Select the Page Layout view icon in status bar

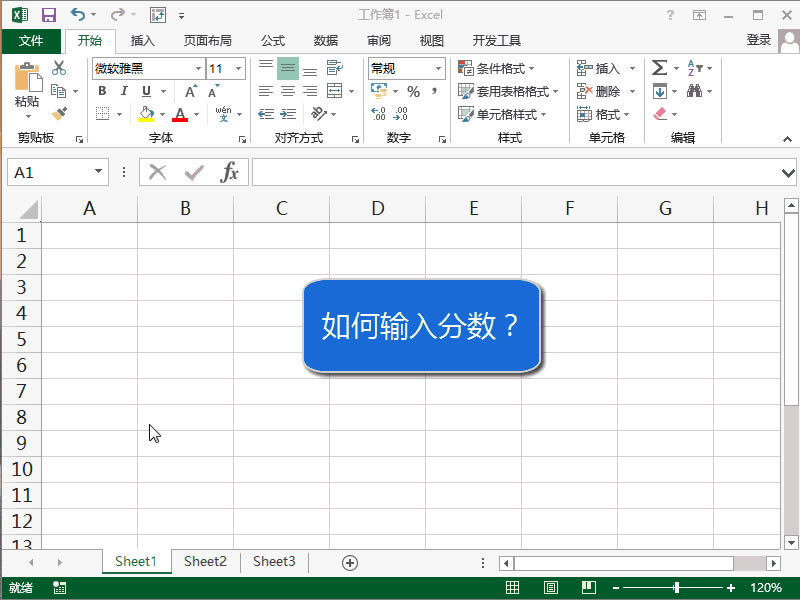[x=551, y=587]
